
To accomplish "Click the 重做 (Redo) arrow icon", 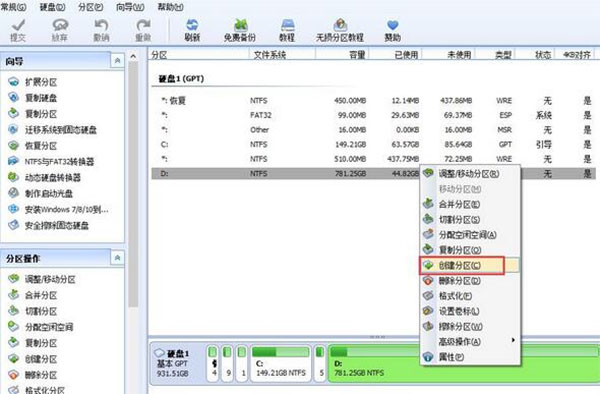I will (x=143, y=26).
